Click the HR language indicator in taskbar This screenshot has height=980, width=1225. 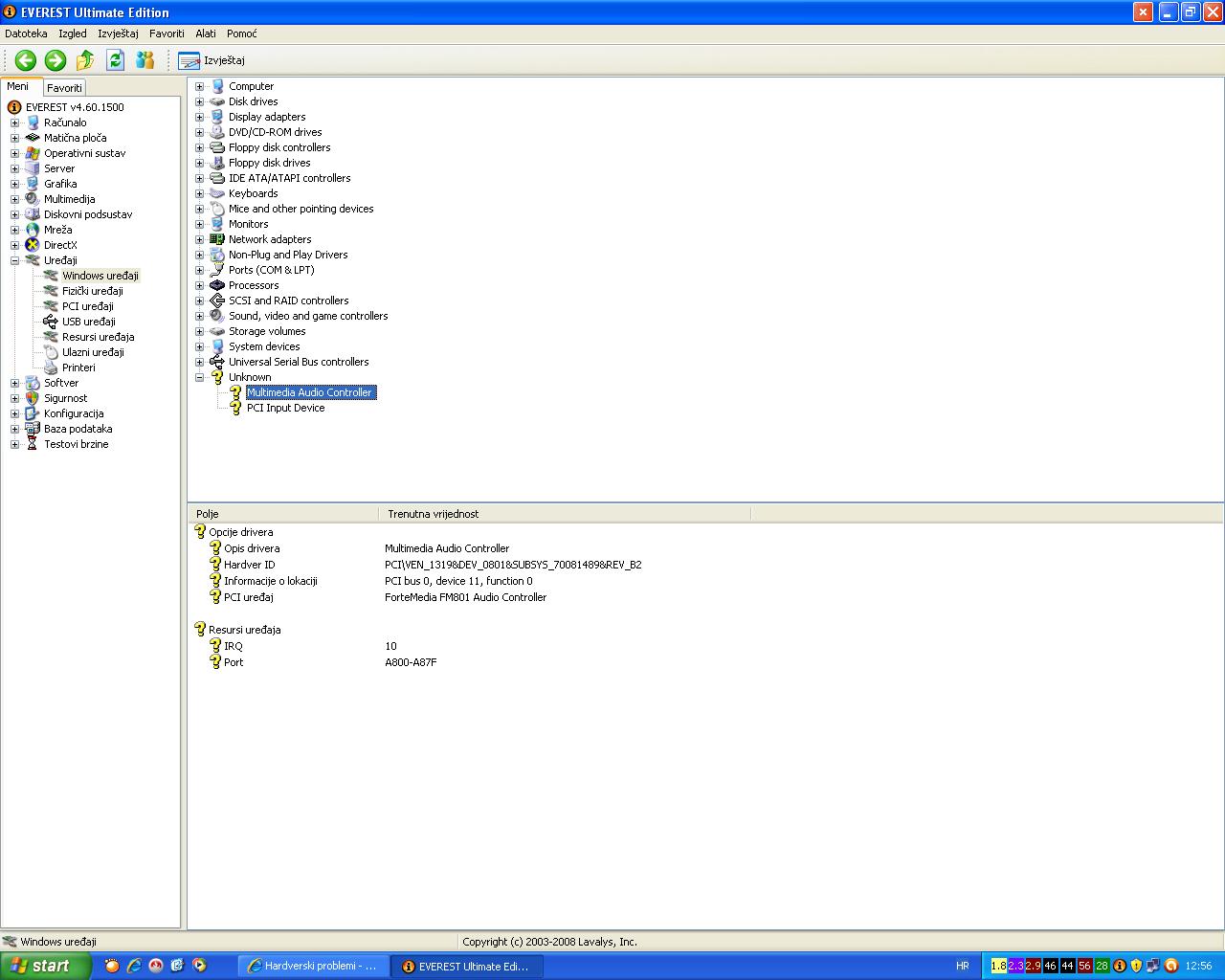963,967
